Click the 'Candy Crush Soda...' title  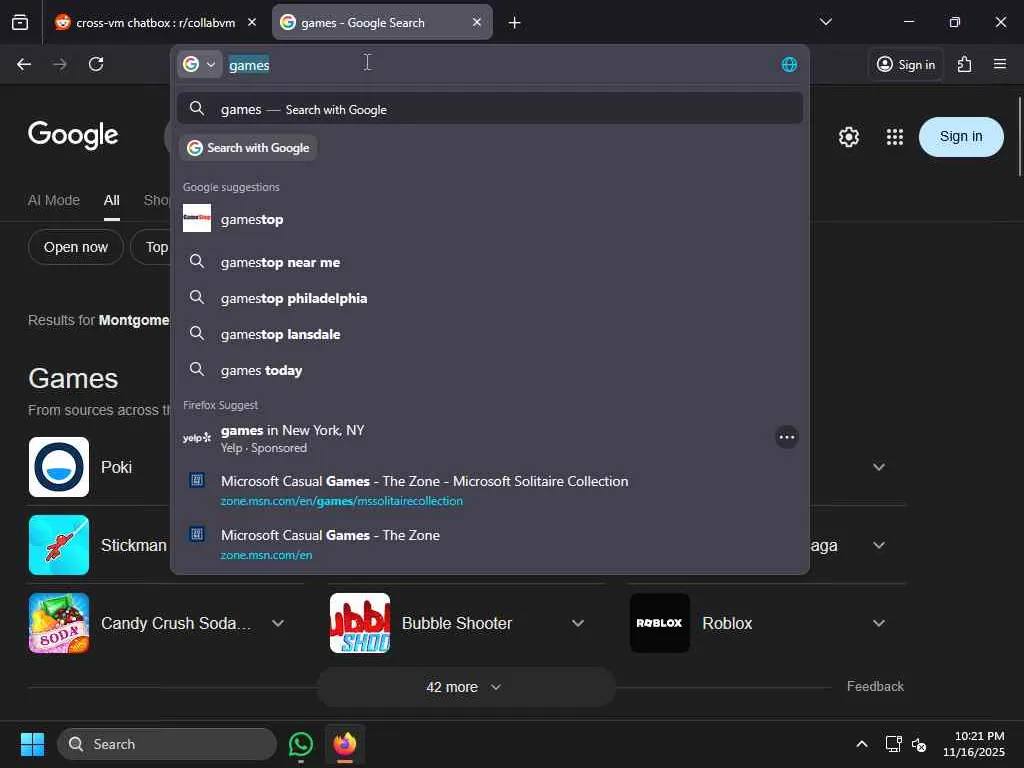pyautogui.click(x=176, y=623)
